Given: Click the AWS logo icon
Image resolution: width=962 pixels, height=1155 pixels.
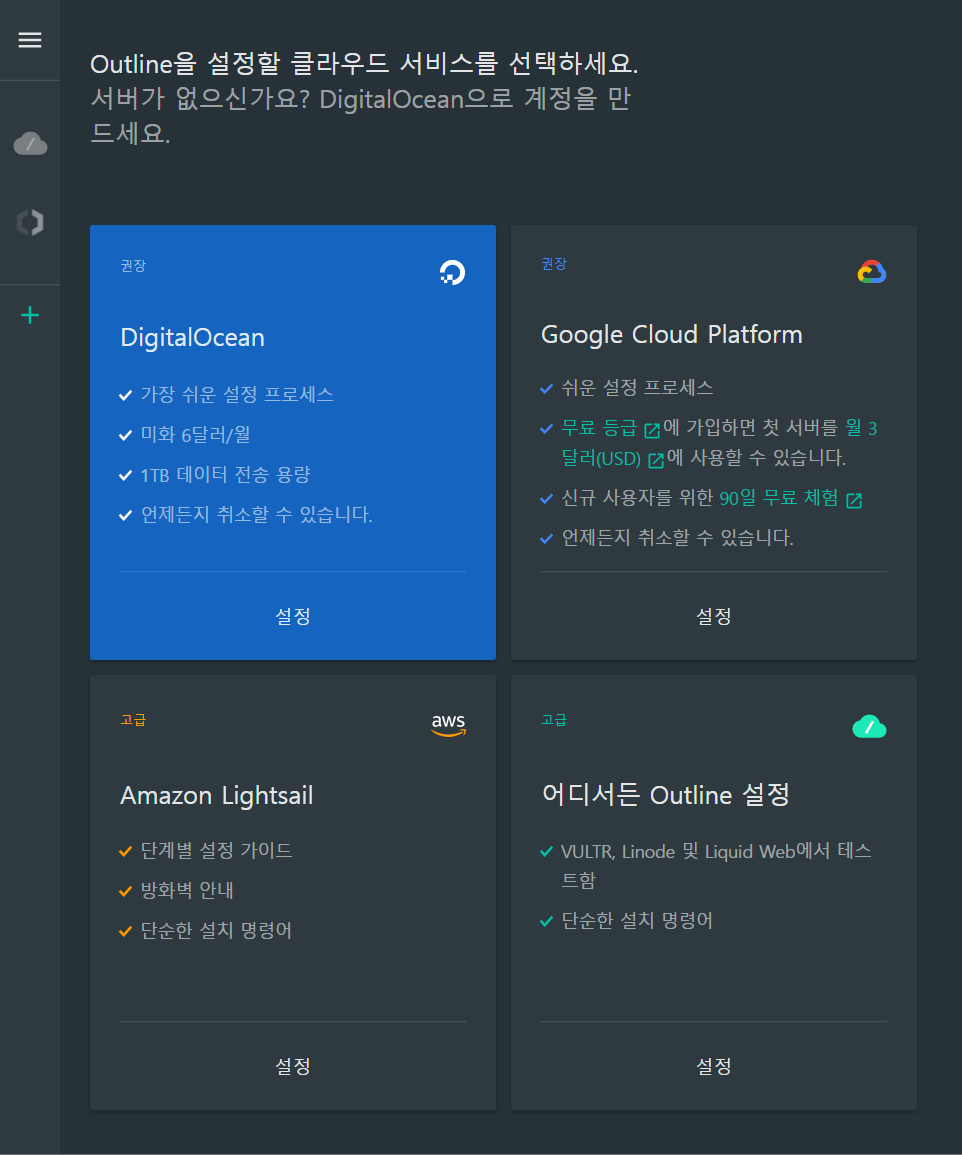Looking at the screenshot, I should click(x=449, y=725).
